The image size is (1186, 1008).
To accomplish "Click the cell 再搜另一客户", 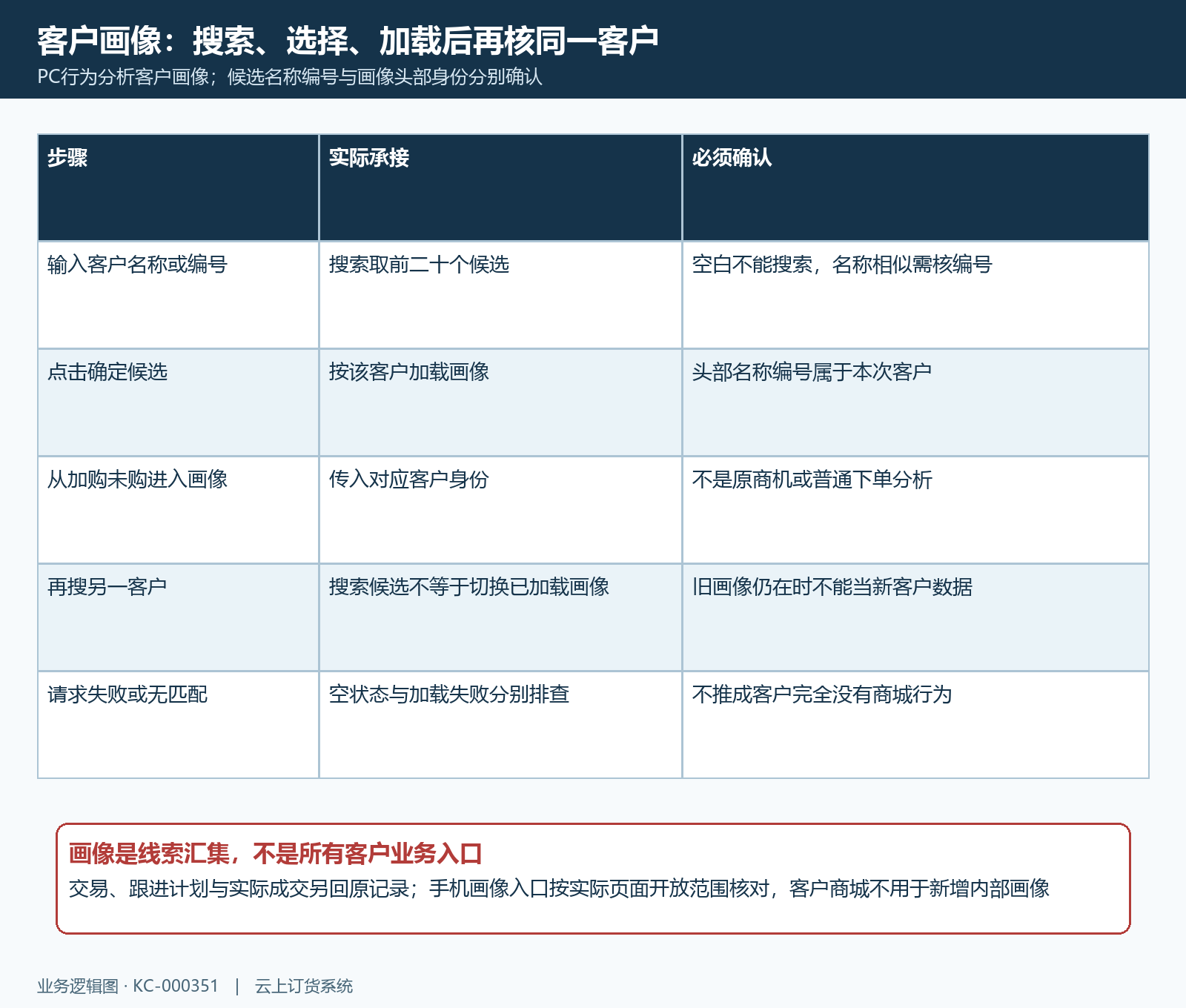I will (178, 617).
